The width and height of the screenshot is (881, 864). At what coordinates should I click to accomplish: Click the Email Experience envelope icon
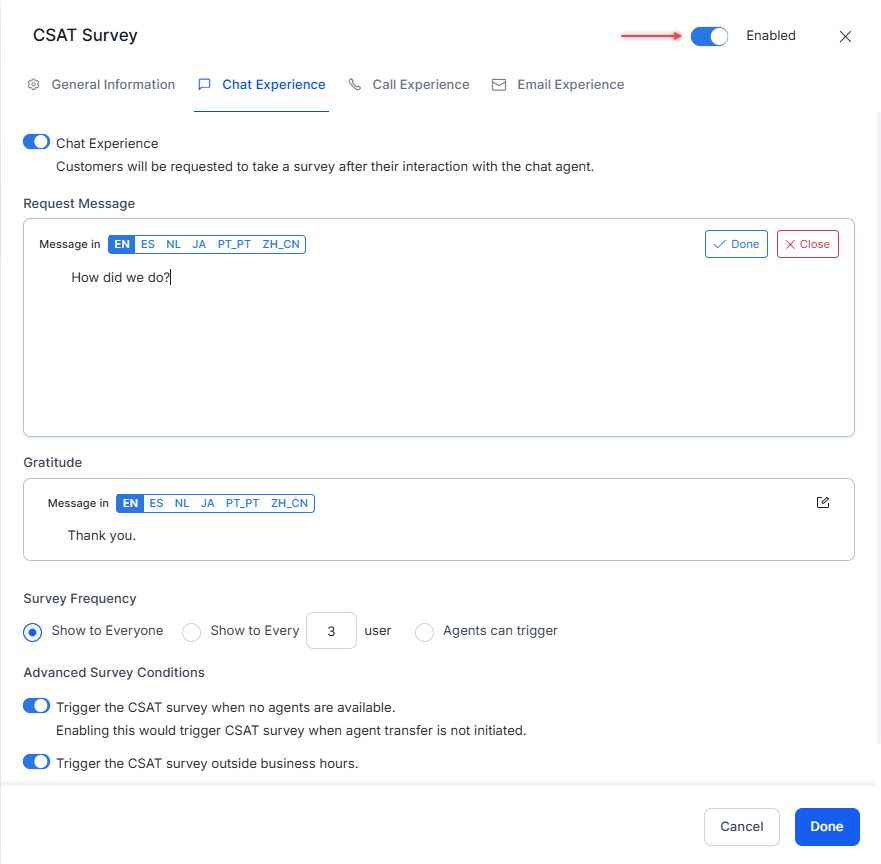tap(499, 85)
